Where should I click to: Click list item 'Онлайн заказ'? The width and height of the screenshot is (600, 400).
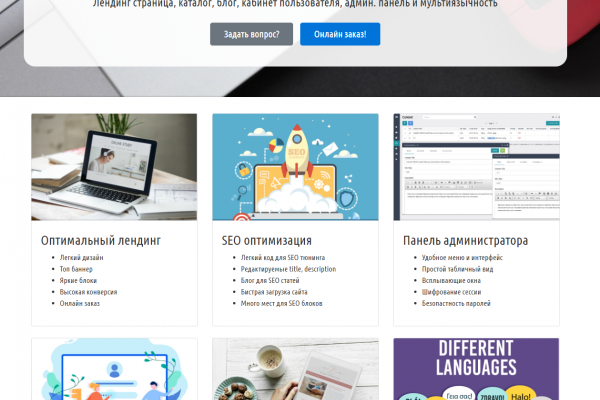pyautogui.click(x=80, y=304)
